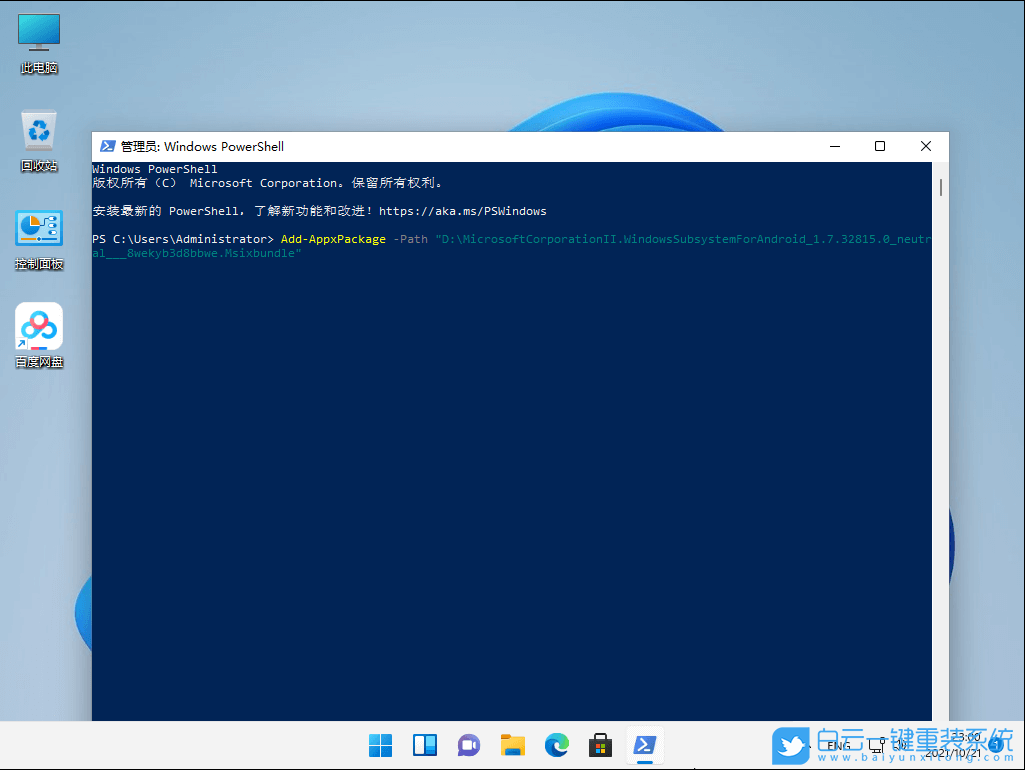Click the PowerShell window scrollbar
This screenshot has height=770, width=1025.
click(x=939, y=185)
